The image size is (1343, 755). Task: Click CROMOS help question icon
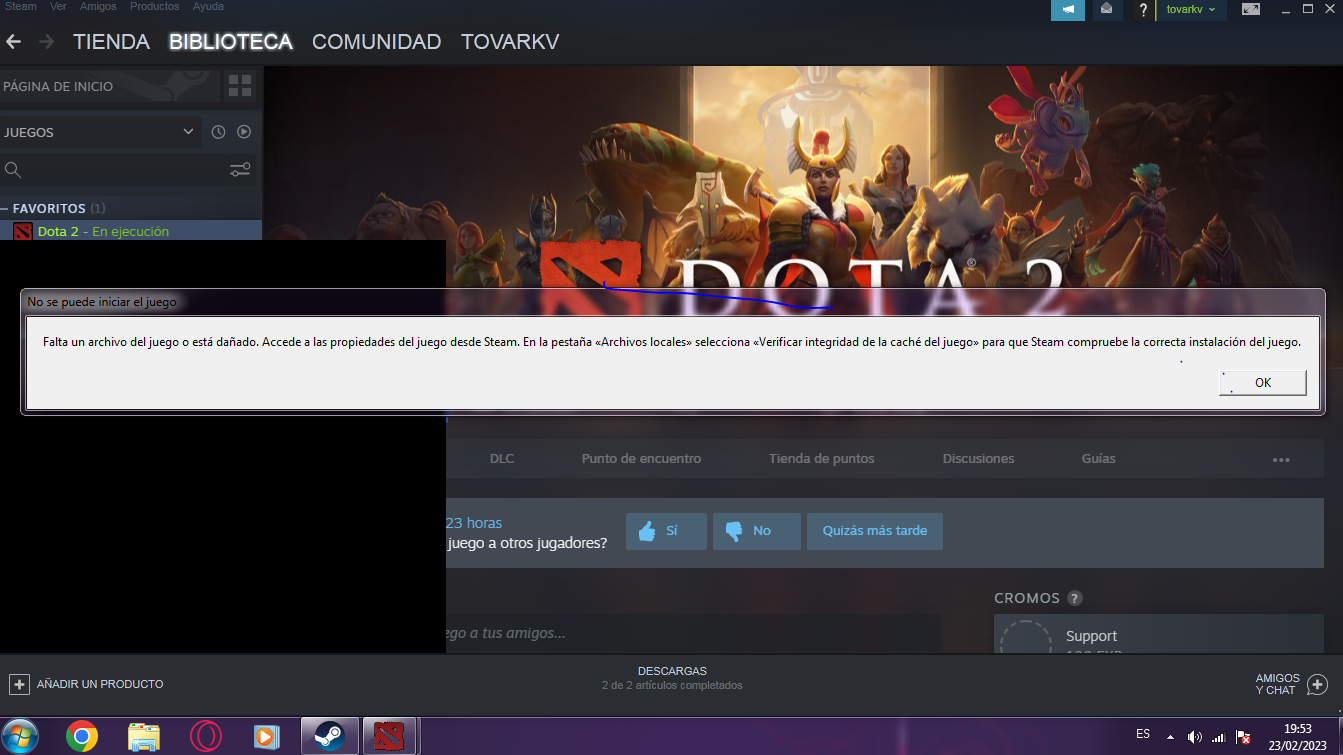pyautogui.click(x=1074, y=598)
